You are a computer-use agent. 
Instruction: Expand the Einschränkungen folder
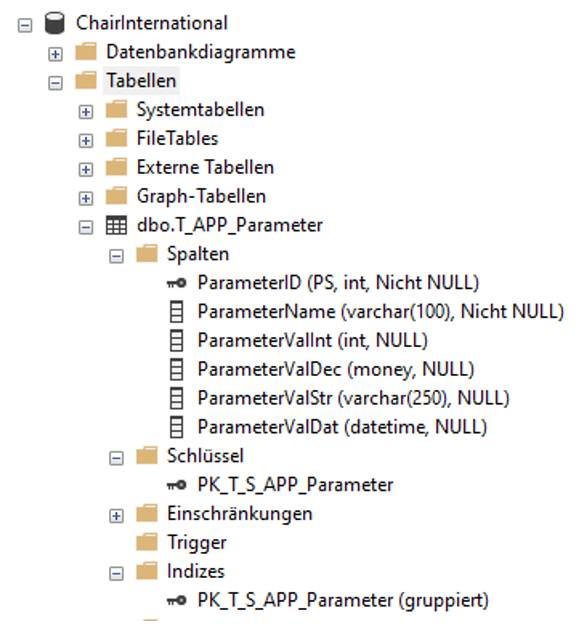point(116,516)
